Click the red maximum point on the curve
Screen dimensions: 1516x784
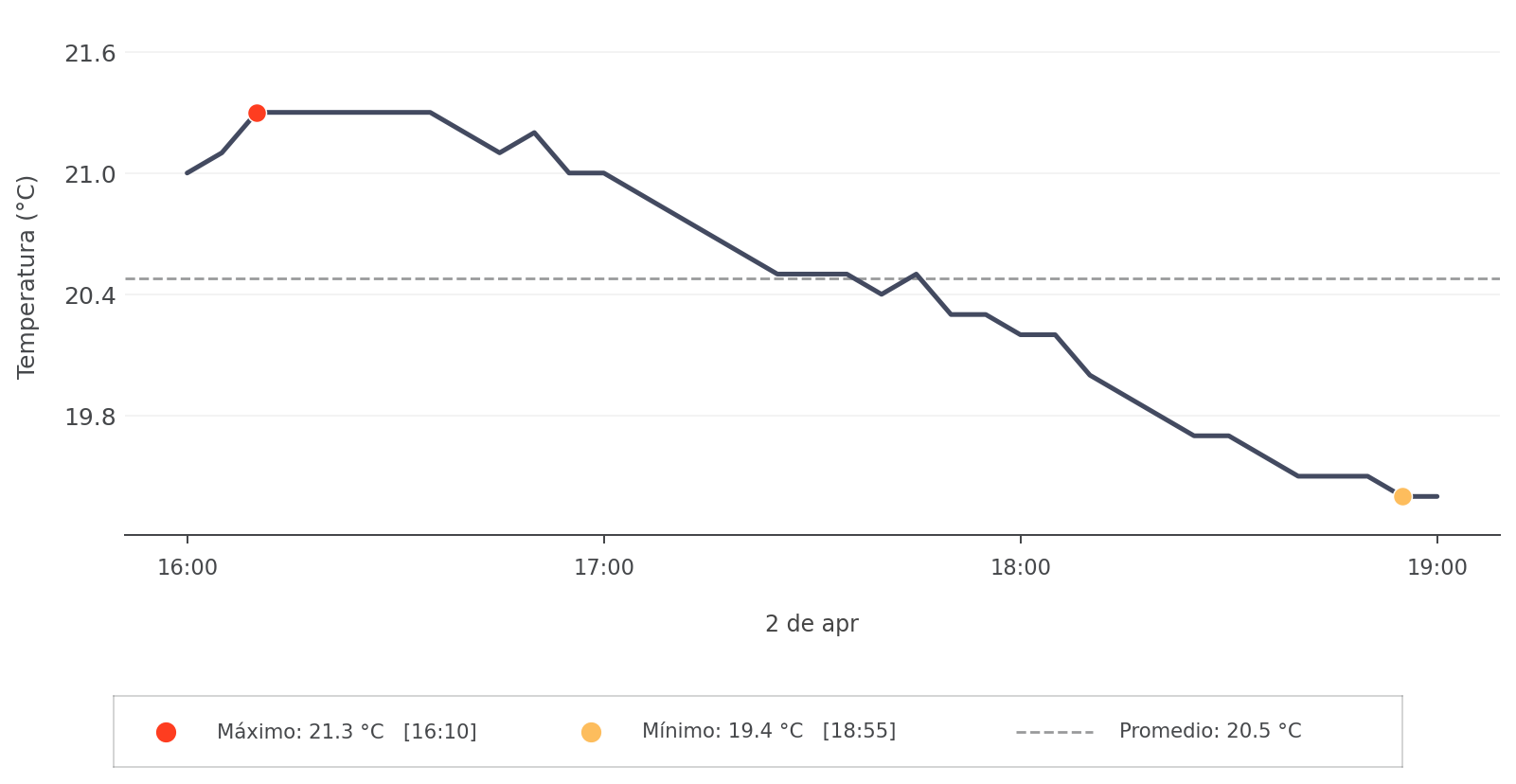(x=257, y=113)
